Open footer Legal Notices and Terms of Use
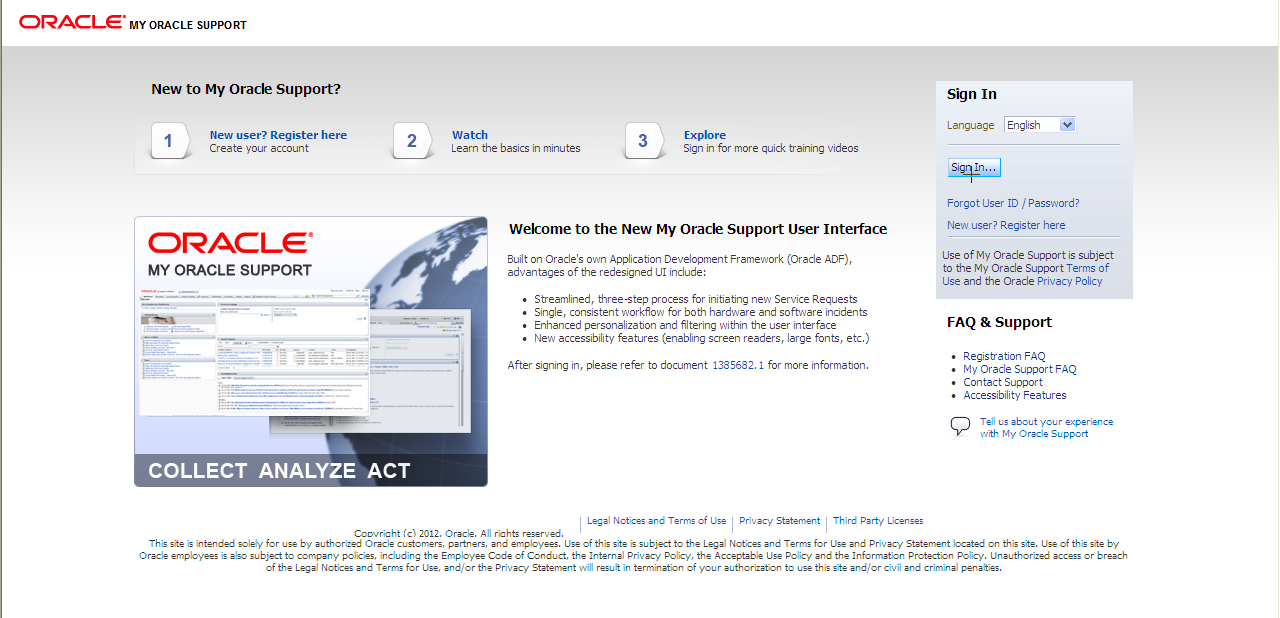Image resolution: width=1280 pixels, height=618 pixels. (656, 521)
